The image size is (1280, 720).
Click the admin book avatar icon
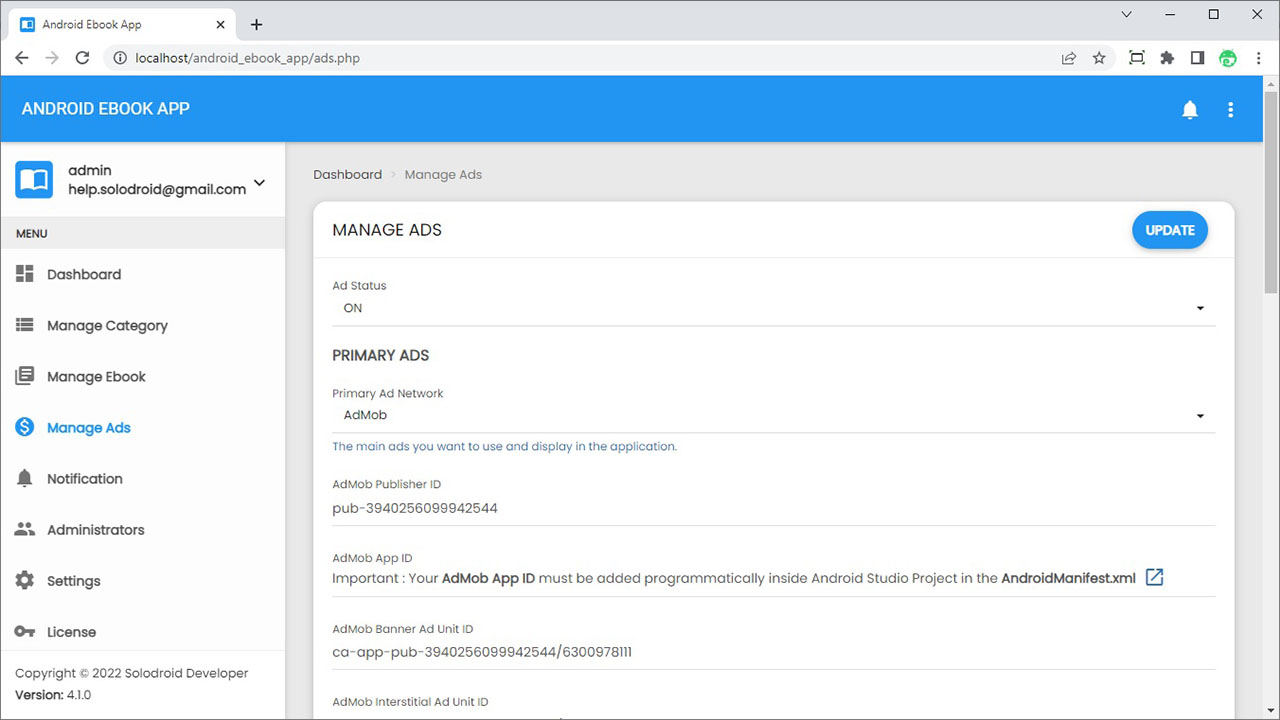tap(34, 180)
